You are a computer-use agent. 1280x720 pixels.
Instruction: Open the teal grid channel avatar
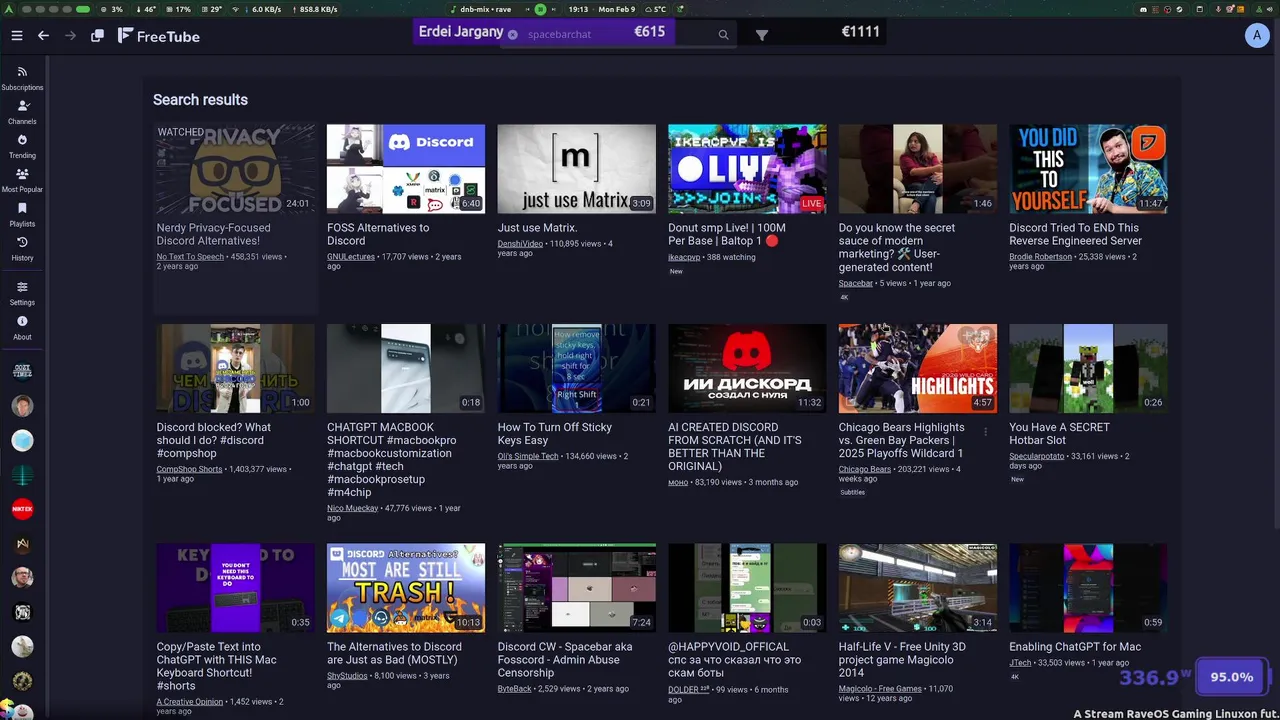[22, 474]
